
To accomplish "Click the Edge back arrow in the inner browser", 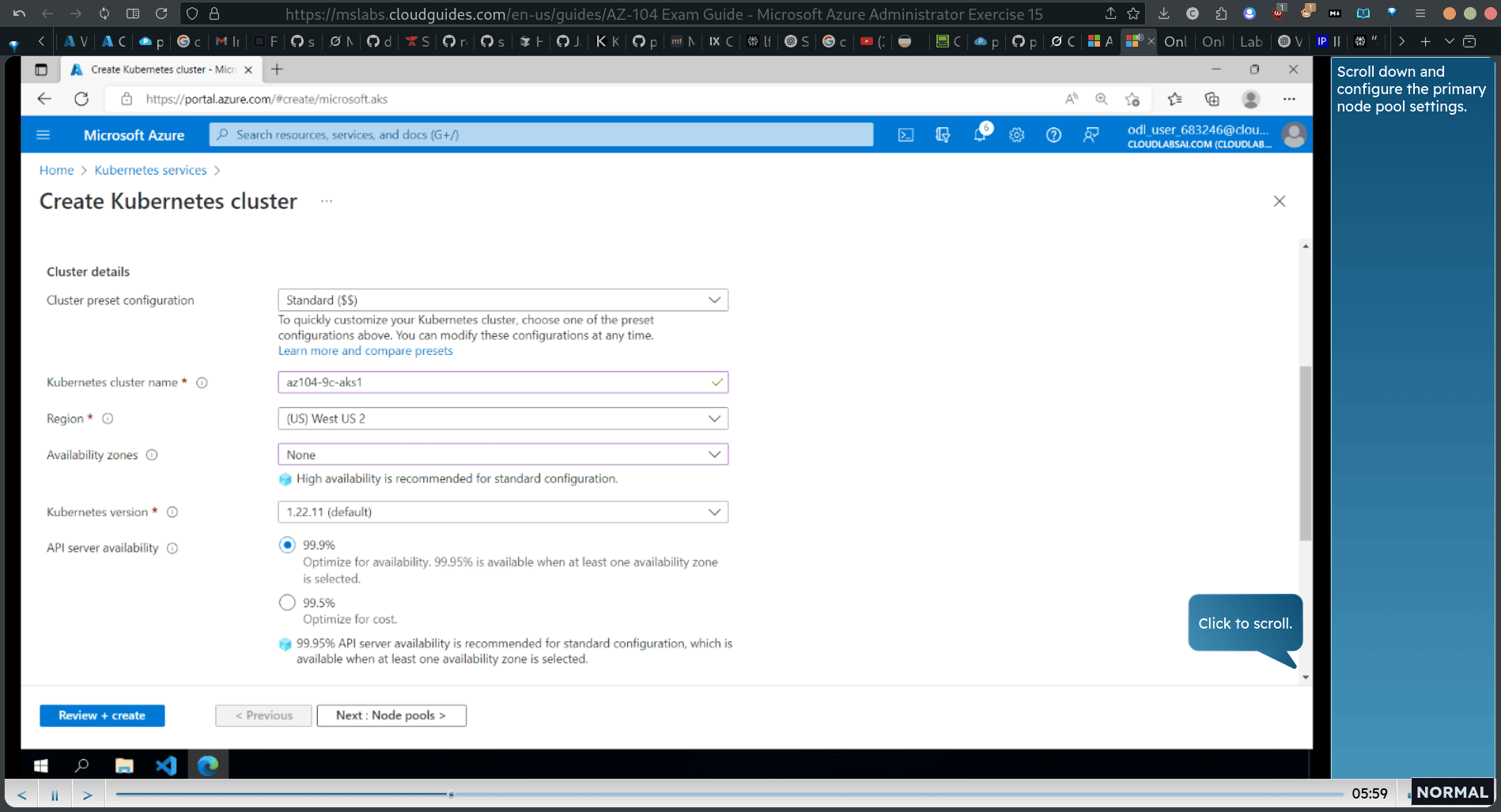I will (44, 99).
